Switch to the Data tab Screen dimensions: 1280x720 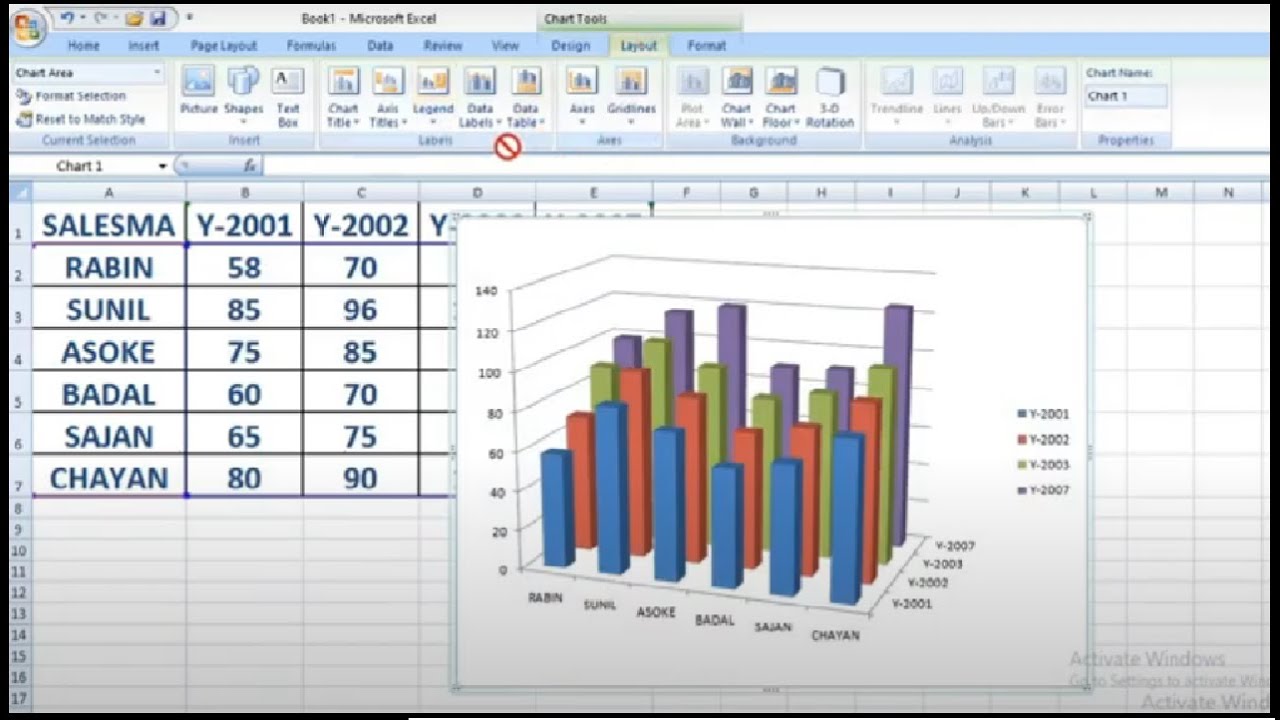point(380,46)
